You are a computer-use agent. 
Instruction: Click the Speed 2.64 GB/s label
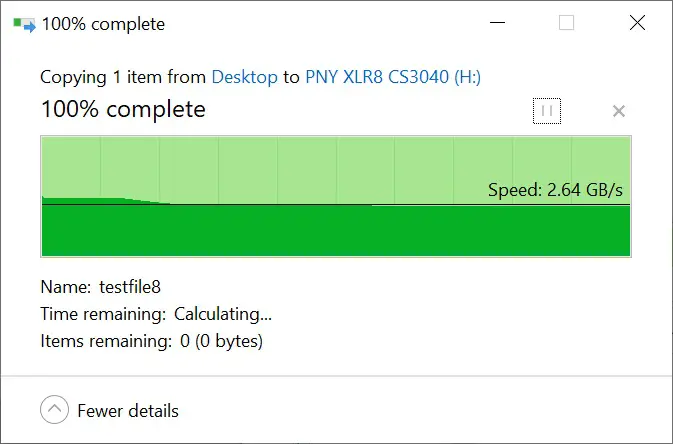(x=555, y=190)
